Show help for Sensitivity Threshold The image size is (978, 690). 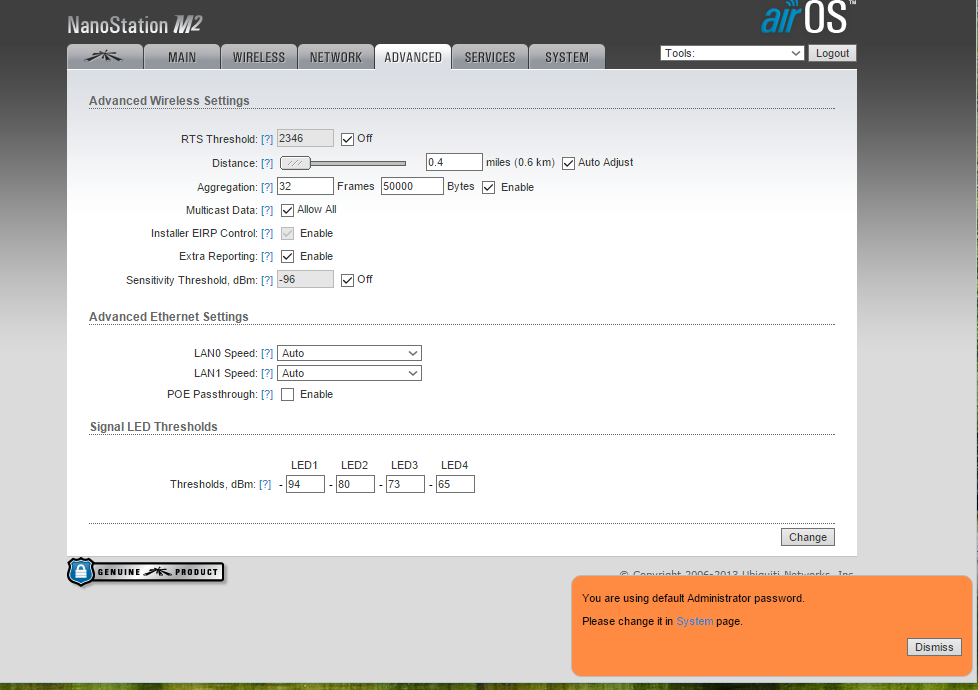click(x=267, y=280)
